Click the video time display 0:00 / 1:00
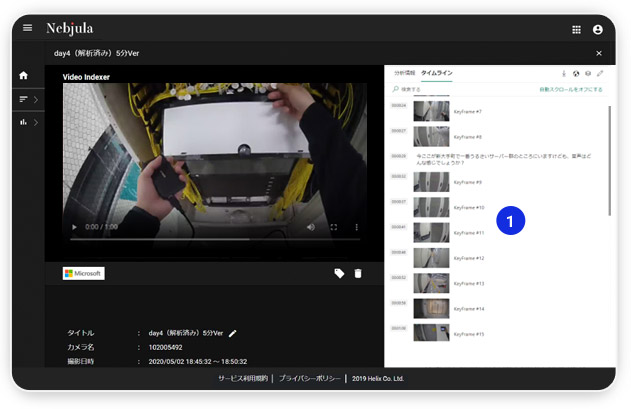The height and width of the screenshot is (409, 631). tap(101, 227)
